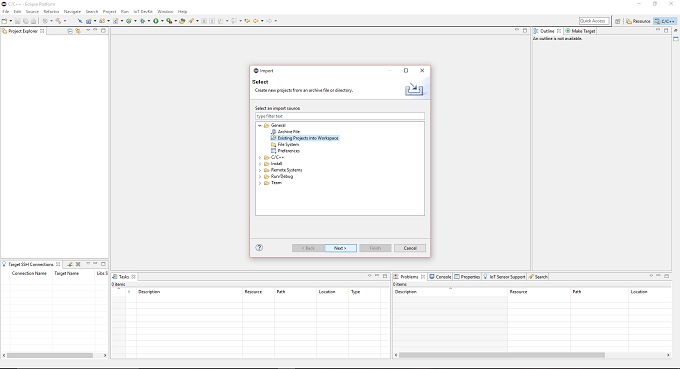Click the back navigation arrow in toolbar
The image size is (680, 369).
(x=256, y=21)
